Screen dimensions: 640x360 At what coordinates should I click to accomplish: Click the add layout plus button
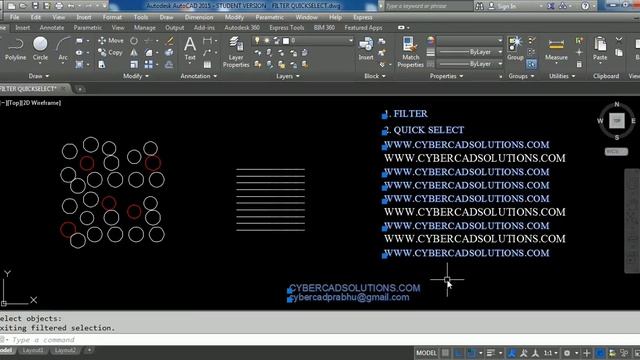coord(89,350)
